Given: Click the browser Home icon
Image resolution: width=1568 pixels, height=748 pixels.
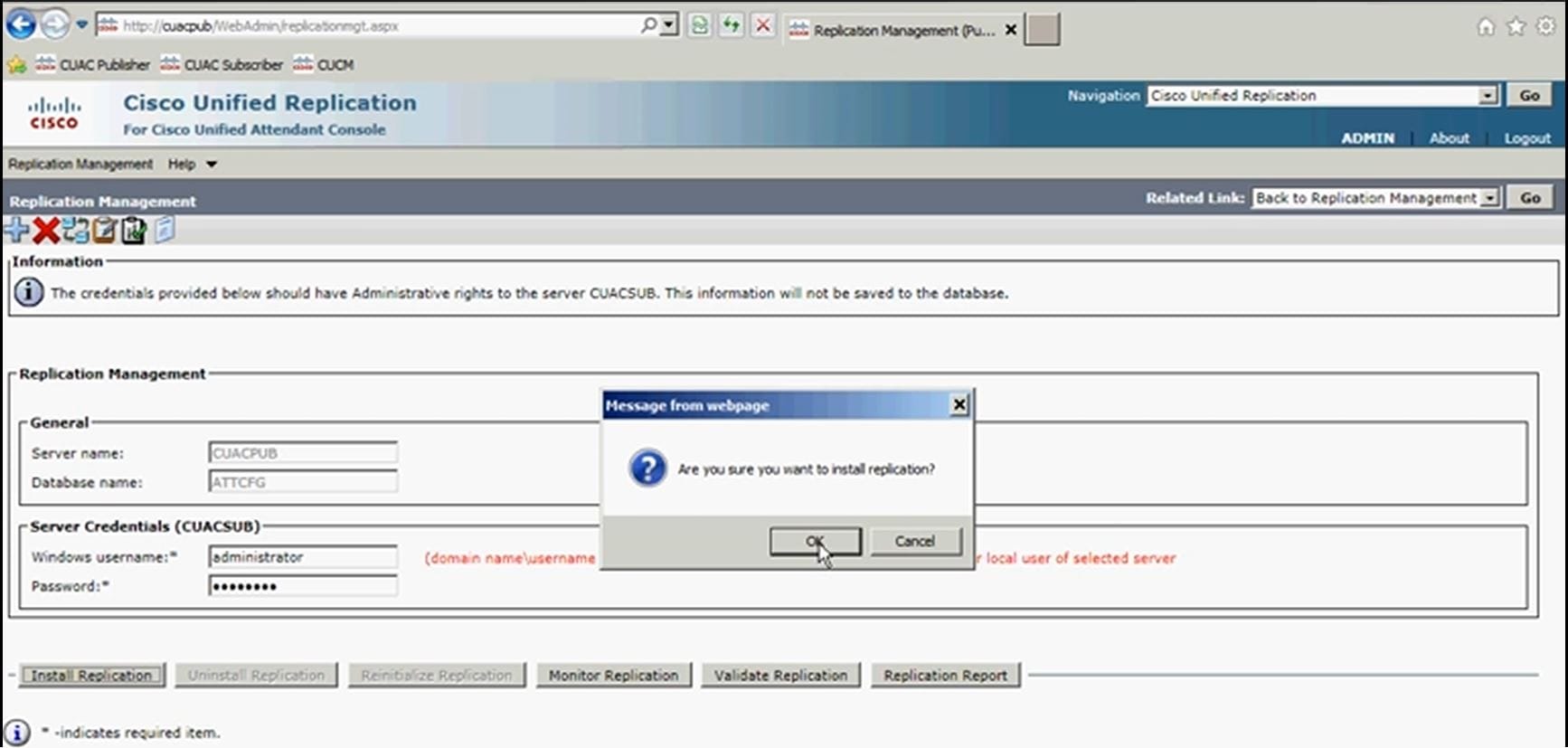Looking at the screenshot, I should [1486, 27].
